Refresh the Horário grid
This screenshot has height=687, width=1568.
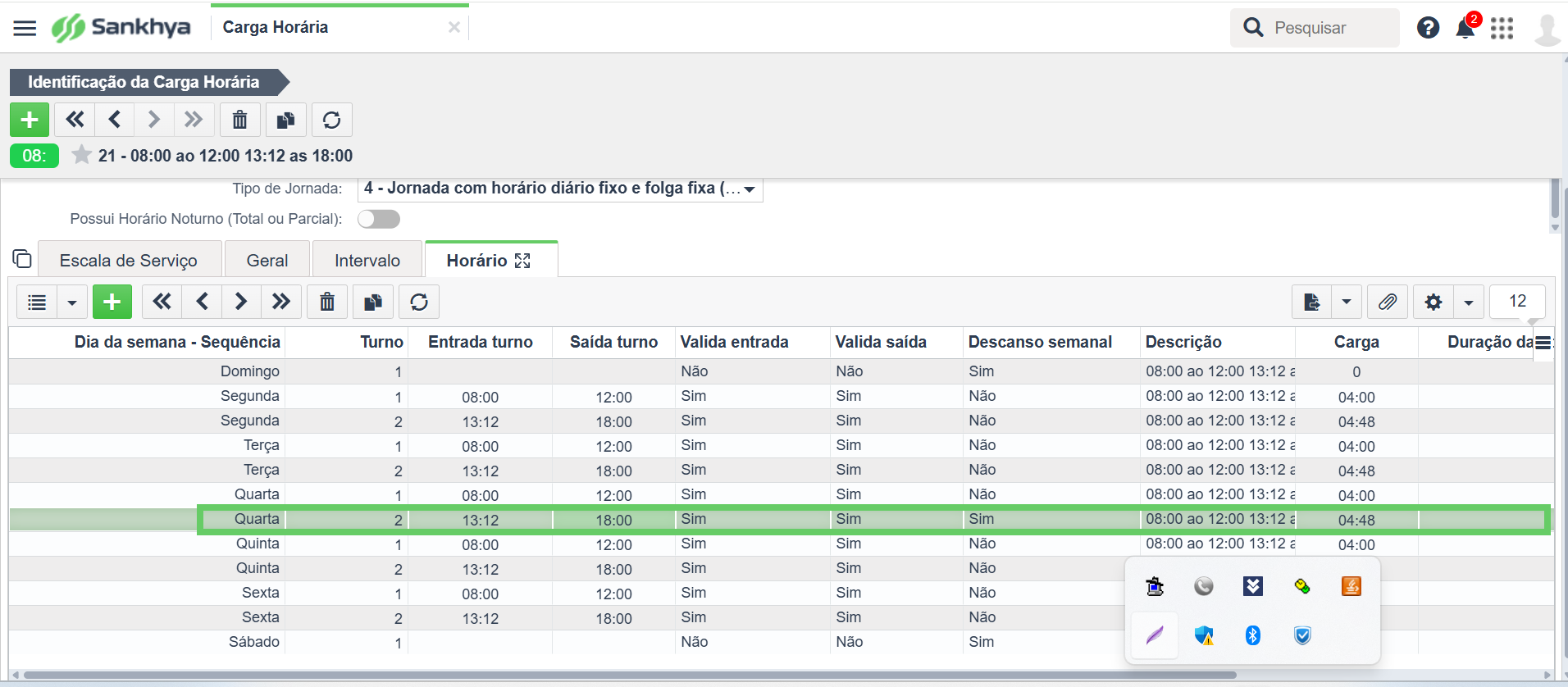pyautogui.click(x=419, y=302)
